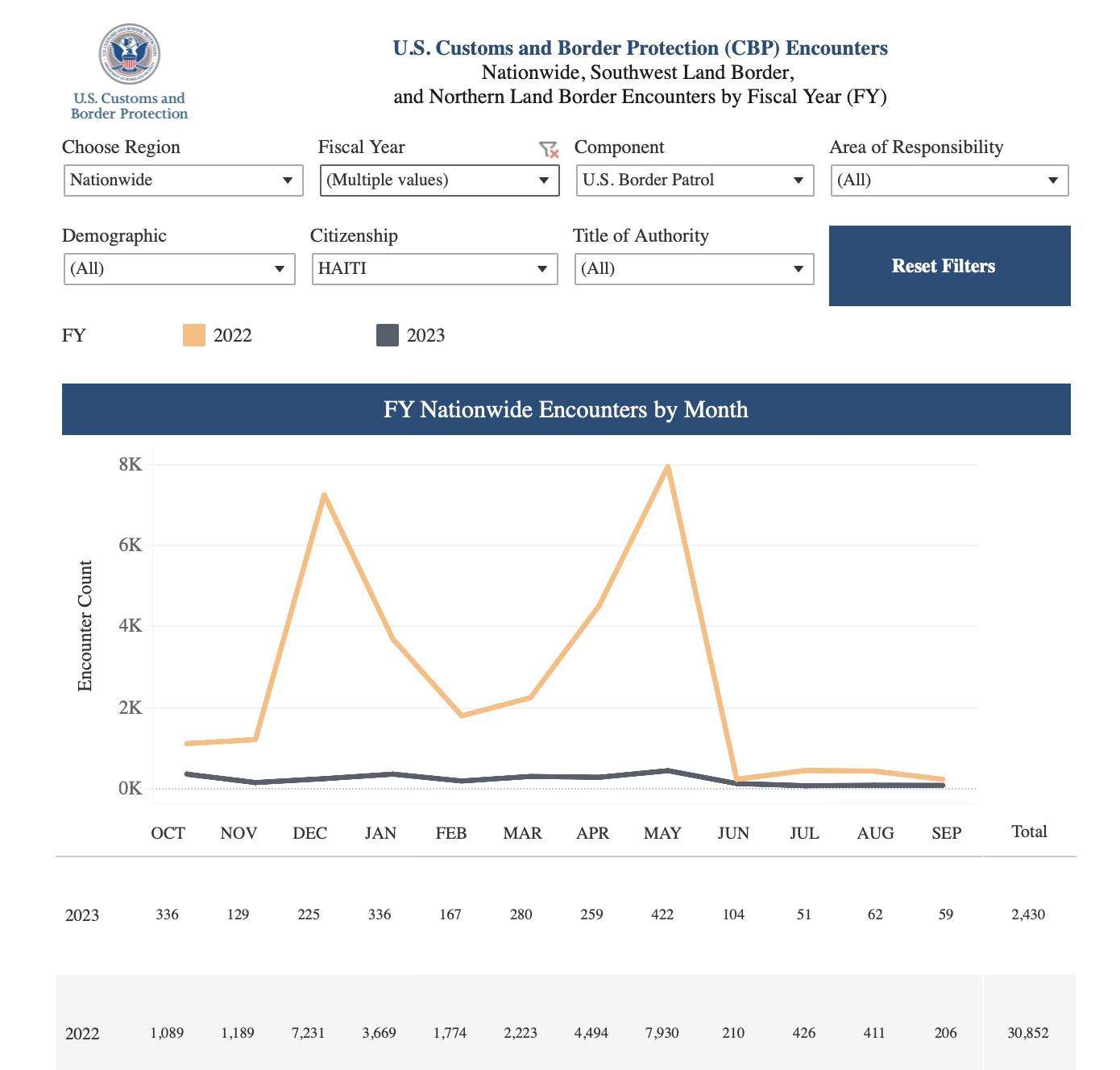Clear the Fiscal Year filter icon
1120x1070 pixels.
pyautogui.click(x=549, y=149)
